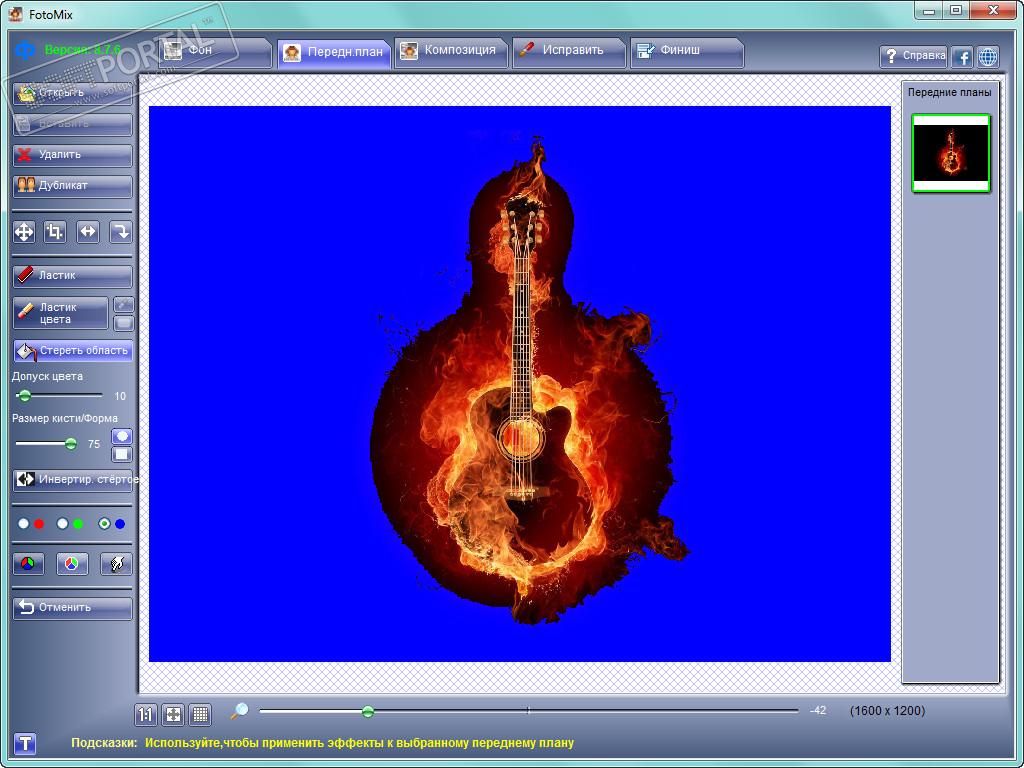This screenshot has height=768, width=1024.
Task: Click the effects brush icon button
Action: coord(116,564)
